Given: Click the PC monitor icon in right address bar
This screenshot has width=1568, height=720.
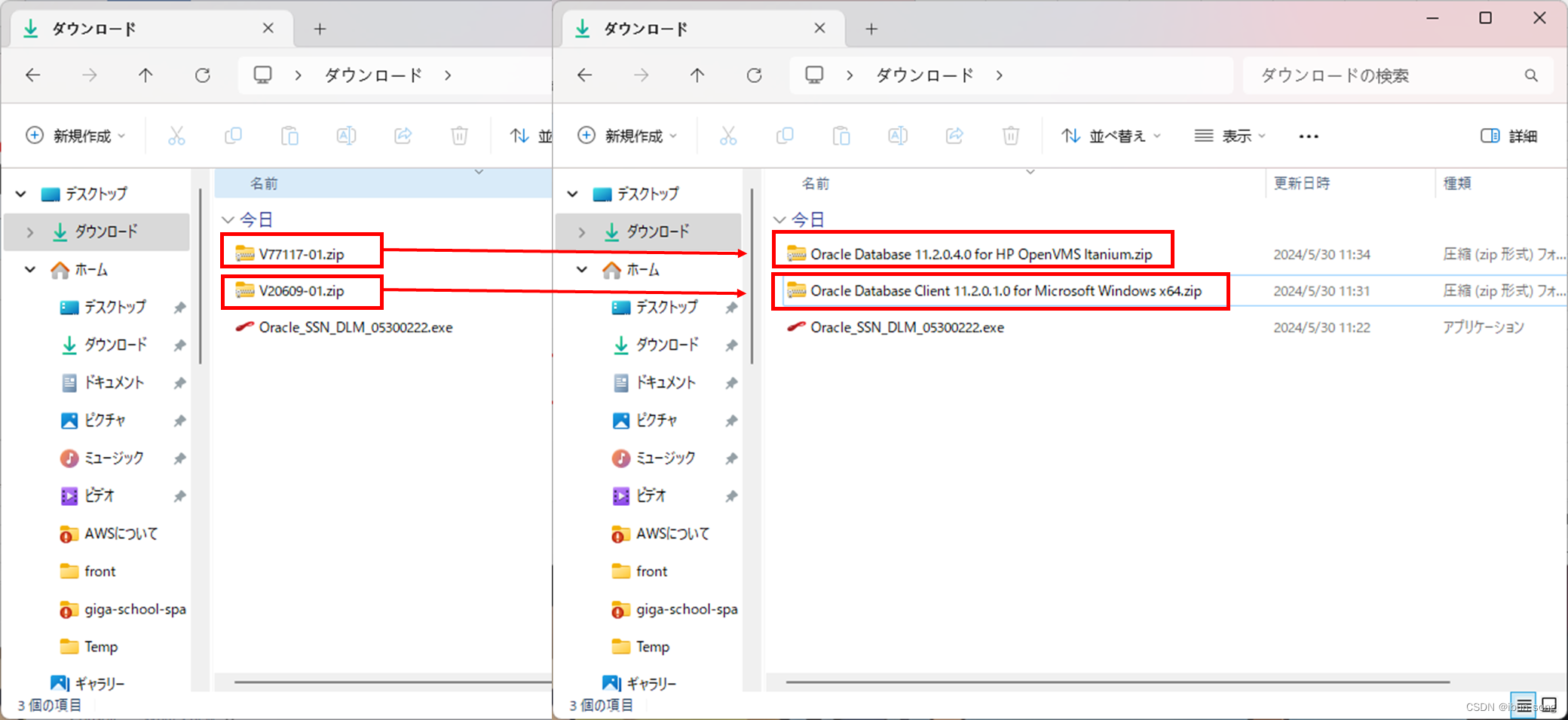Looking at the screenshot, I should coord(814,75).
